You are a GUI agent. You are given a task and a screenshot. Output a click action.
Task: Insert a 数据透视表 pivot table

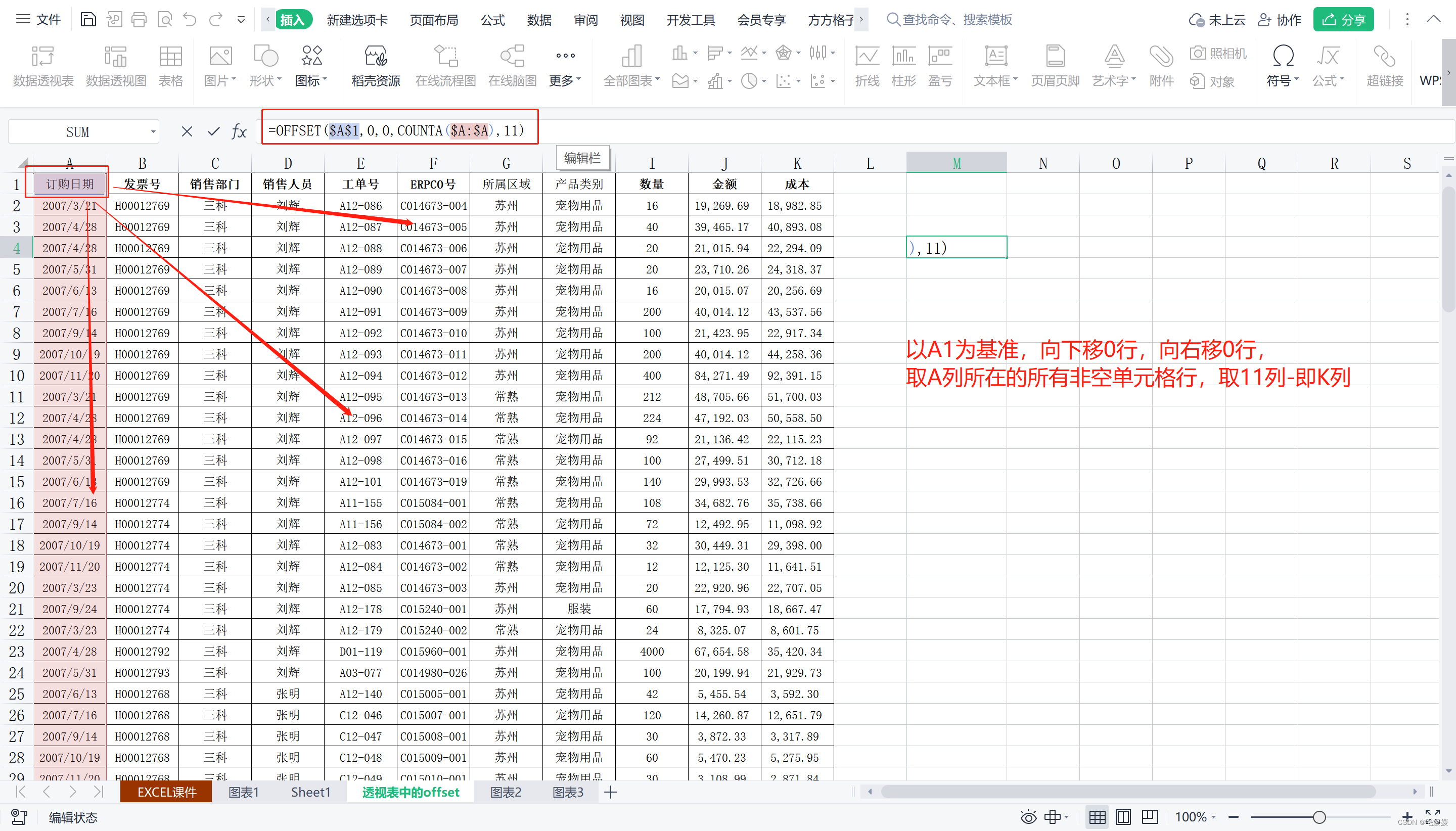[x=43, y=66]
